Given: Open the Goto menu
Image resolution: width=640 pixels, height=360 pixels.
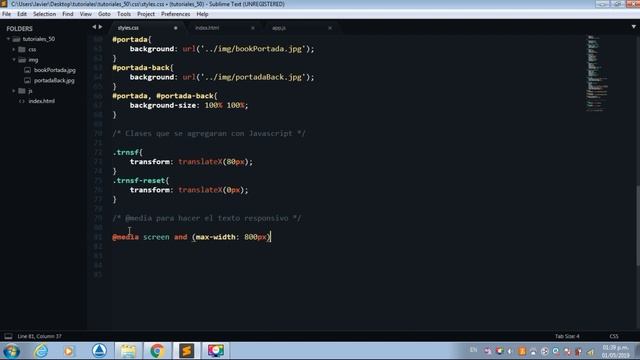Looking at the screenshot, I should 104,14.
